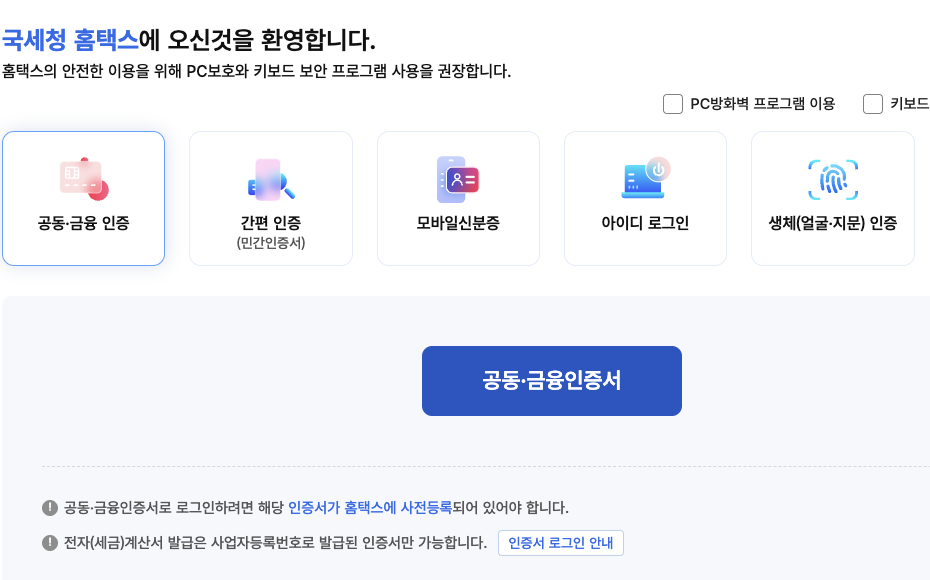Click the laptop icon on 아이디 로그인 tile

(x=641, y=180)
